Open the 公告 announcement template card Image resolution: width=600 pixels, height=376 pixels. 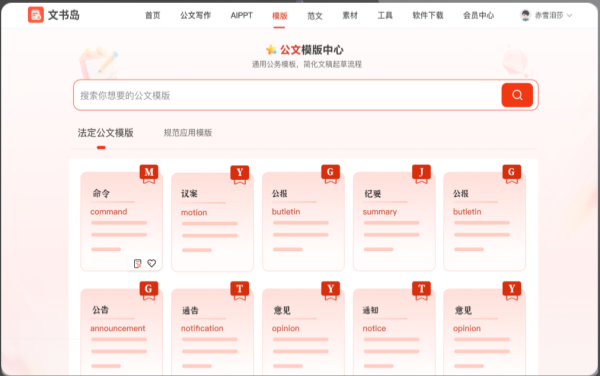[x=121, y=332]
